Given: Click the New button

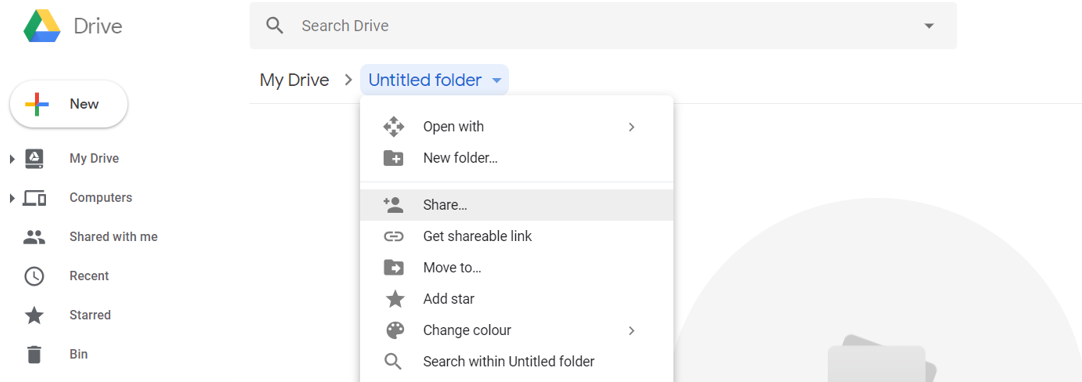Looking at the screenshot, I should pos(68,104).
